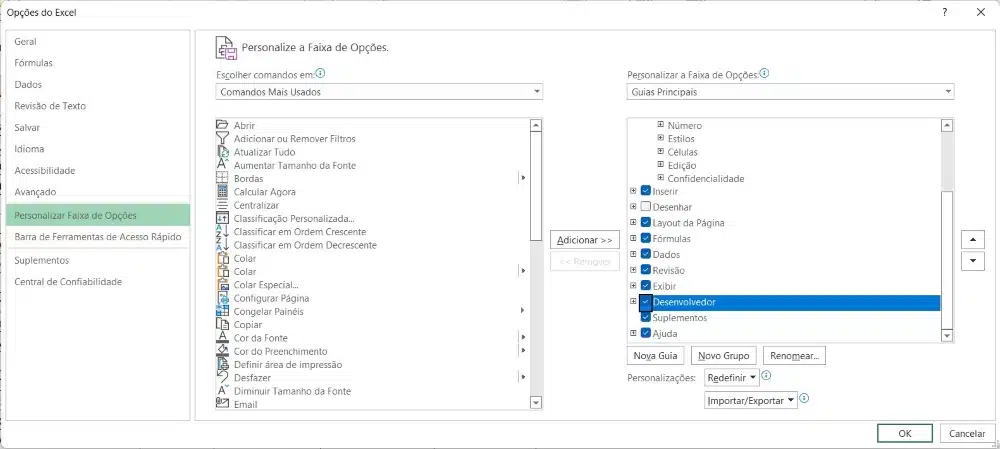1000x449 pixels.
Task: Click the Cor da Fonte icon
Action: [223, 338]
